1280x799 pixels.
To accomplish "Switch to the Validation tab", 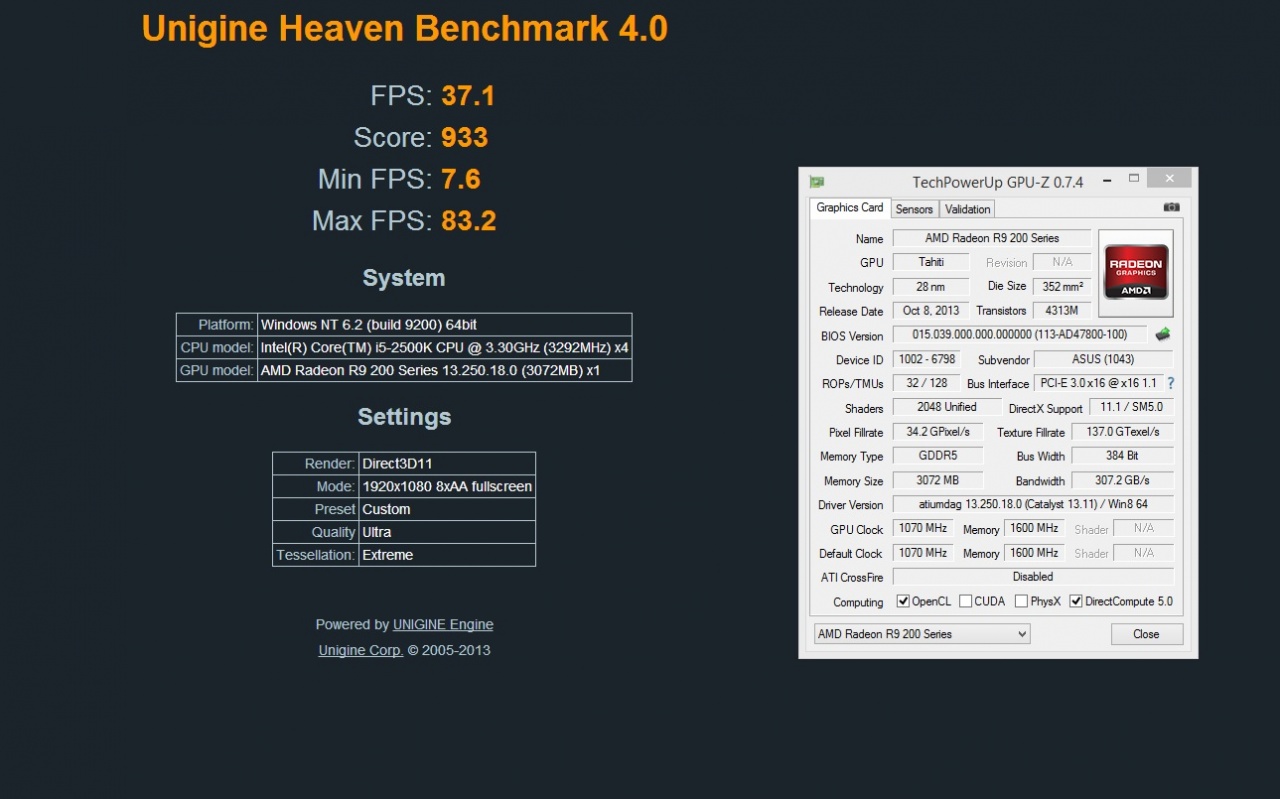I will (967, 209).
